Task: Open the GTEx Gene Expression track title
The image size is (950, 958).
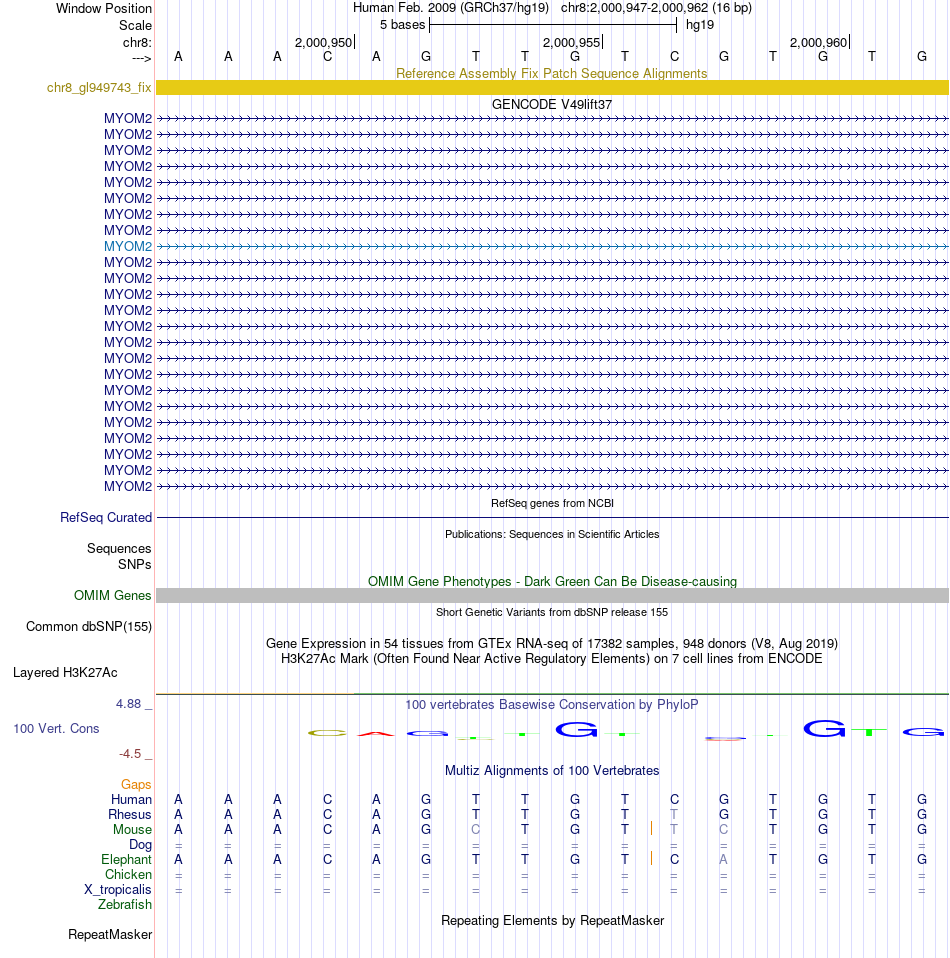Action: (552, 643)
